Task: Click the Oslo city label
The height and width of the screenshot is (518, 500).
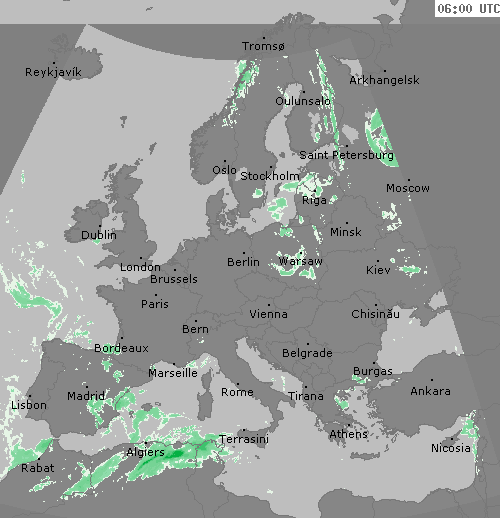Action: pyautogui.click(x=224, y=170)
